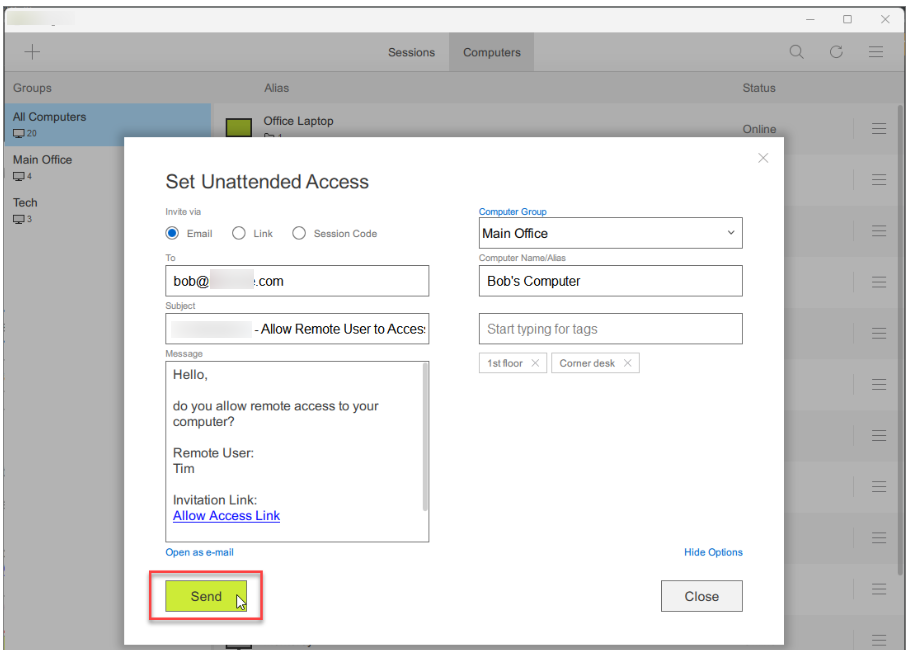Image resolution: width=909 pixels, height=650 pixels.
Task: Switch to the Sessions tab
Action: coord(411,52)
